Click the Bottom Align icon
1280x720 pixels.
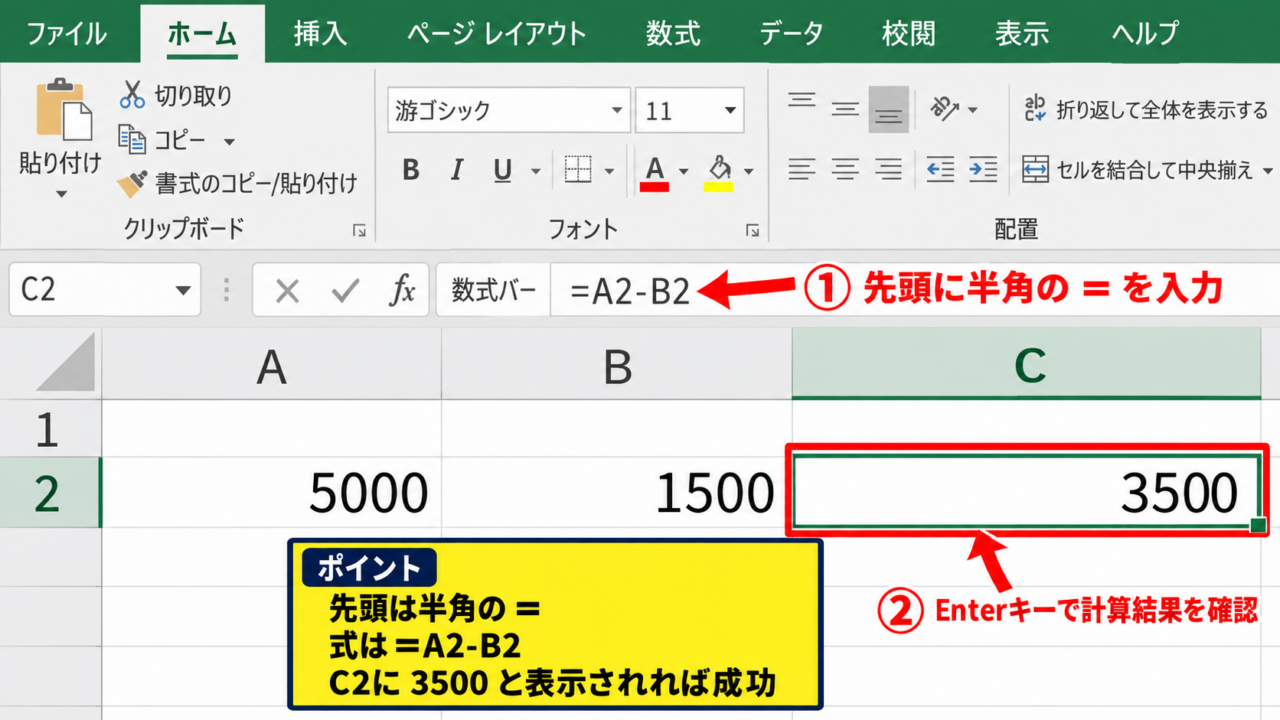click(888, 109)
